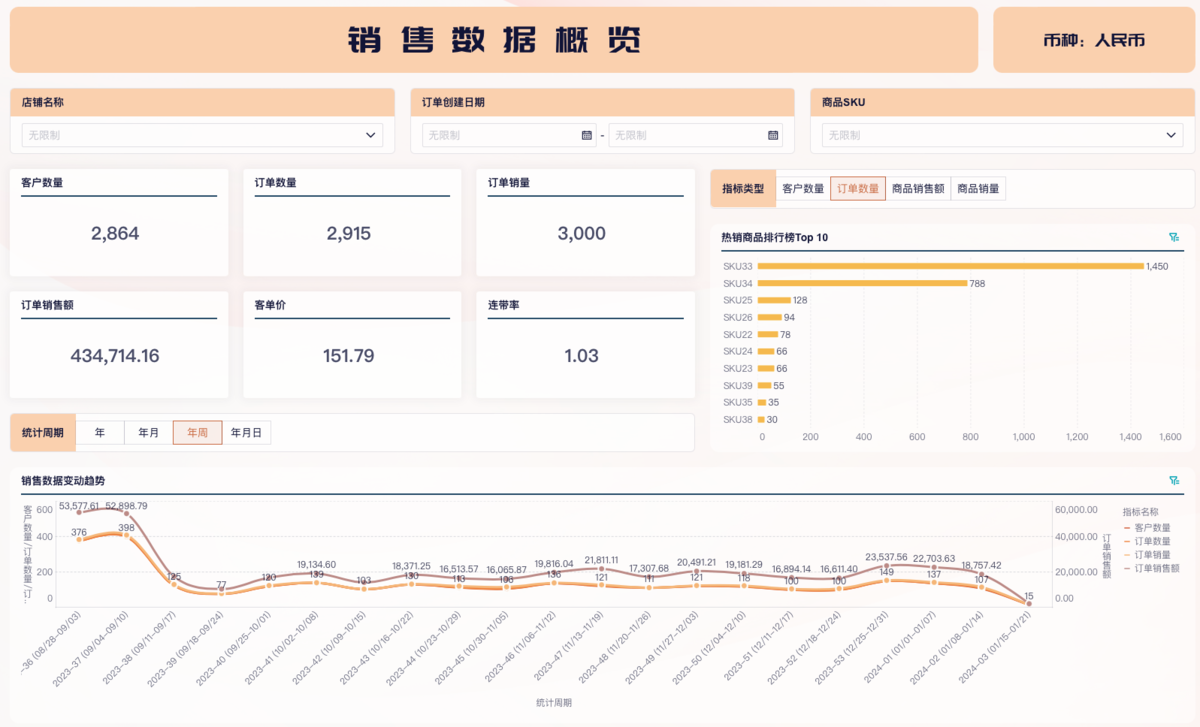Select 客户数量 indicator type
1200x727 pixels.
click(803, 189)
